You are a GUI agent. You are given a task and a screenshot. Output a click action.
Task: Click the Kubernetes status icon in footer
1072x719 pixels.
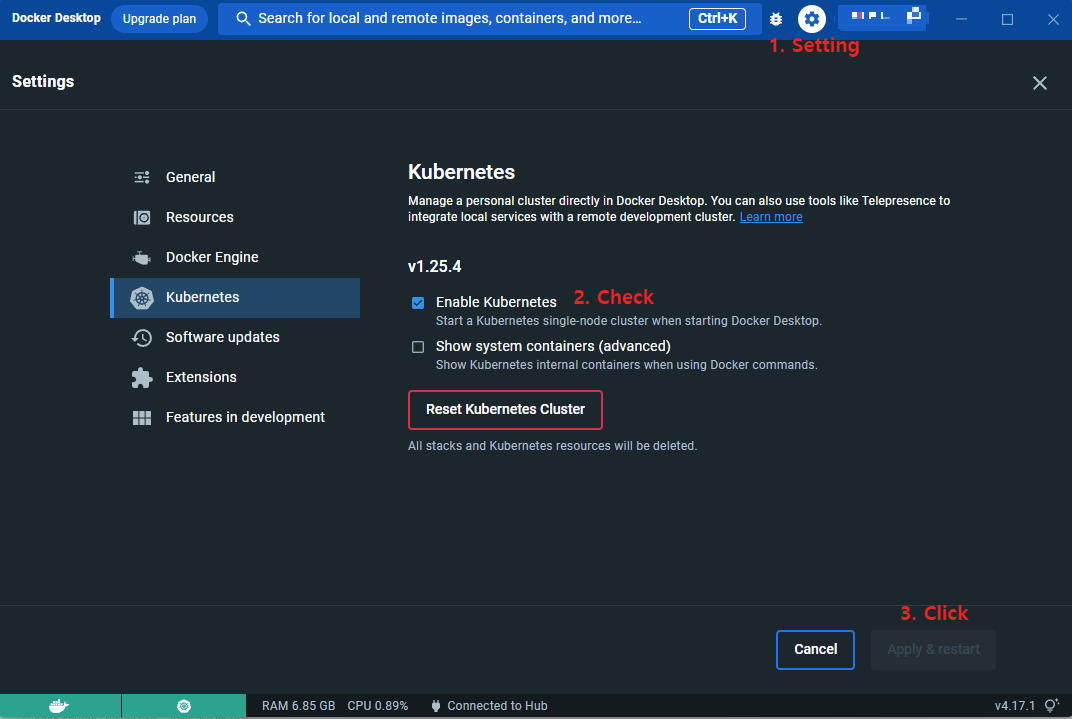[x=184, y=706]
